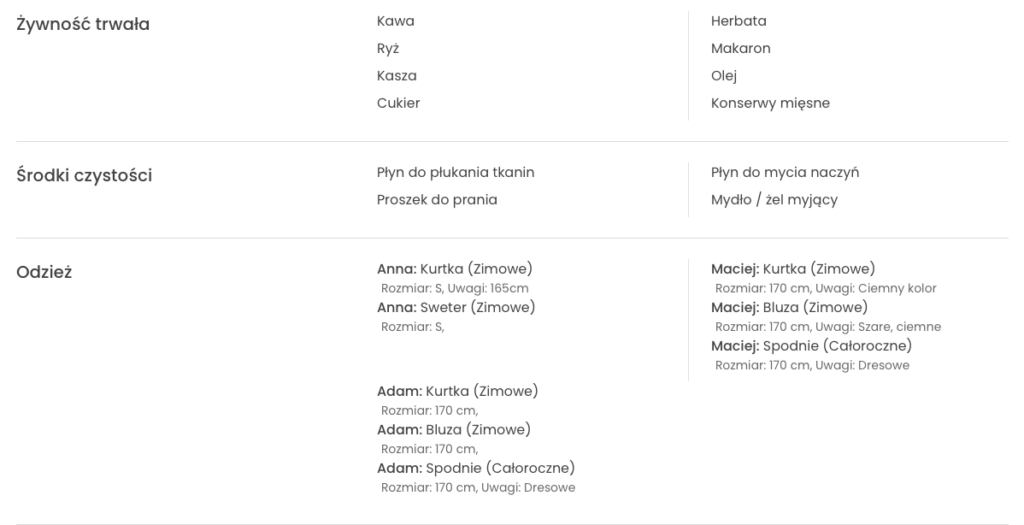Click Mydło / żel myjący entry
The image size is (1024, 525).
click(x=774, y=199)
